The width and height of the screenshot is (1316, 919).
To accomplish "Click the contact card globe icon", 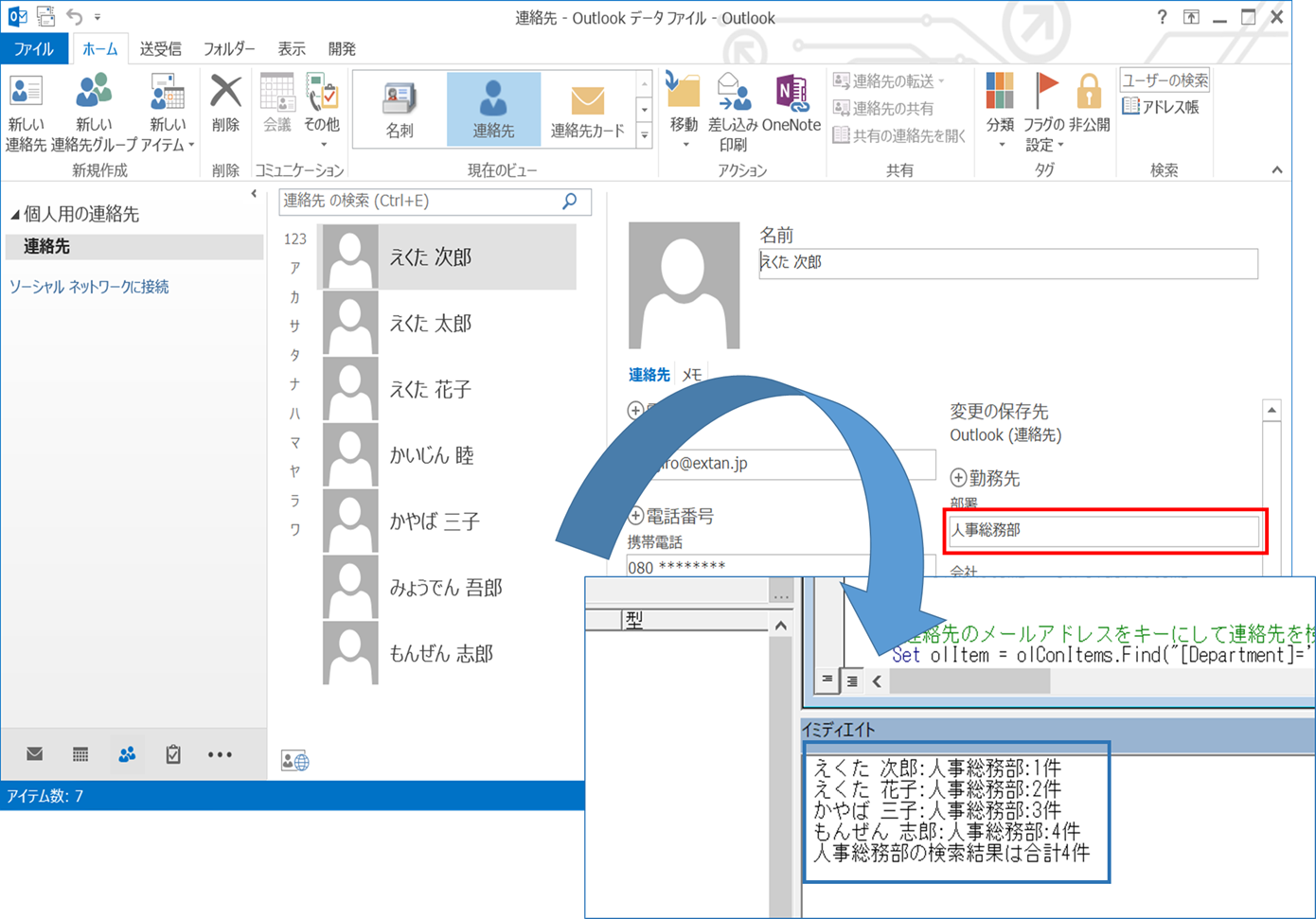I will 294,760.
